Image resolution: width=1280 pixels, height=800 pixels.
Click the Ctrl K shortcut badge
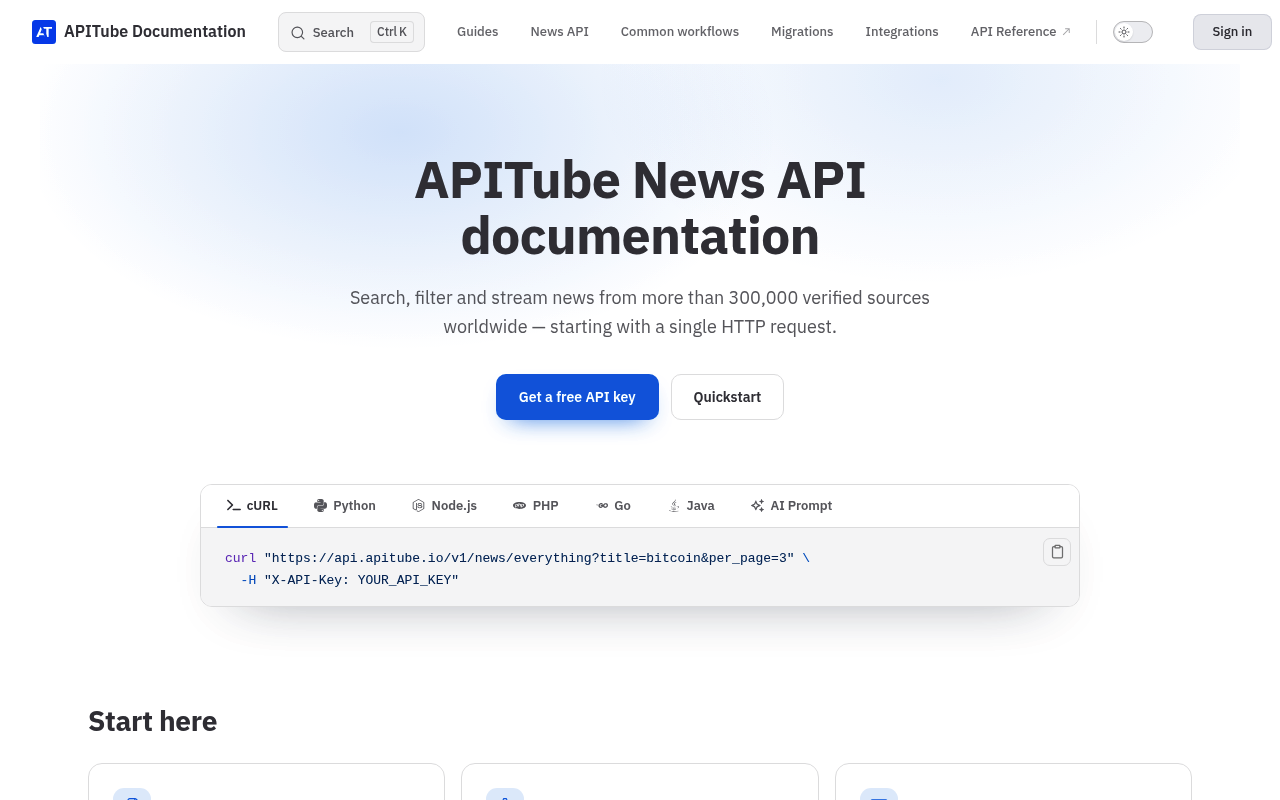392,32
